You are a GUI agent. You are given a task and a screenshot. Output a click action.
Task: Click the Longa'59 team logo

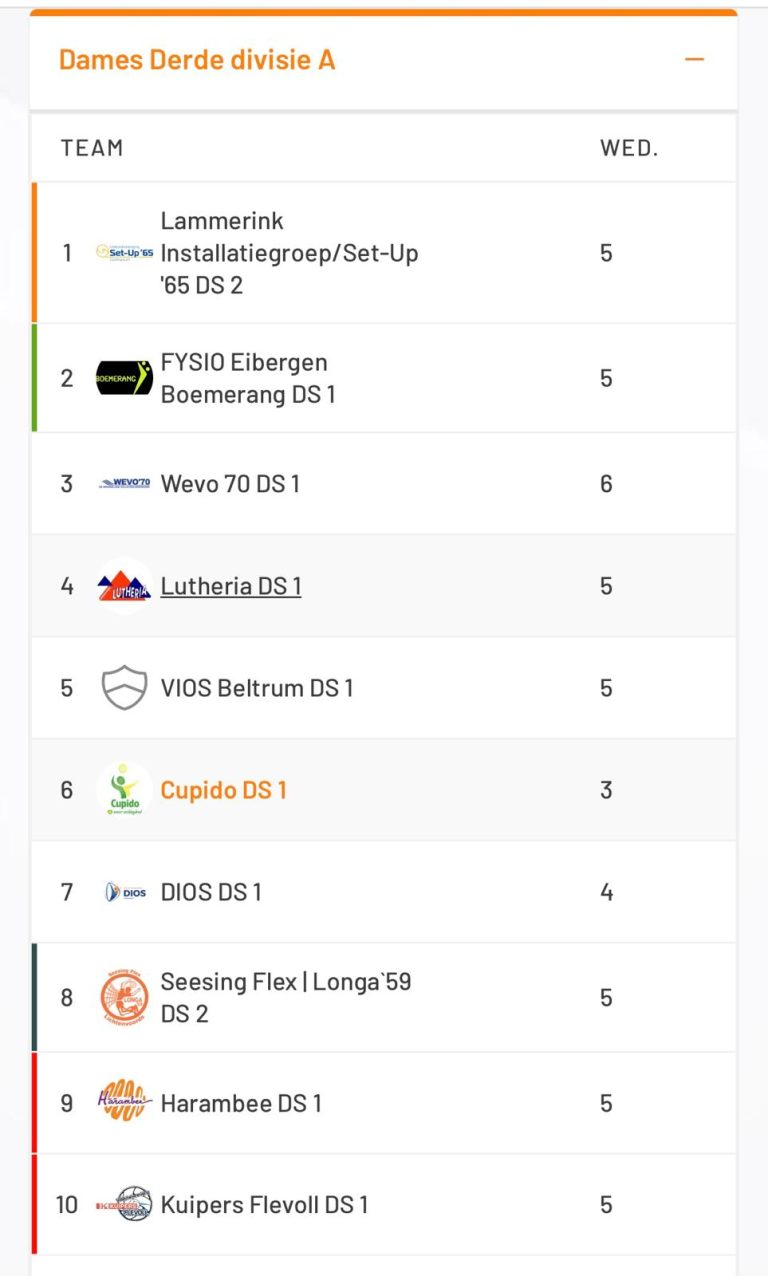(x=125, y=997)
